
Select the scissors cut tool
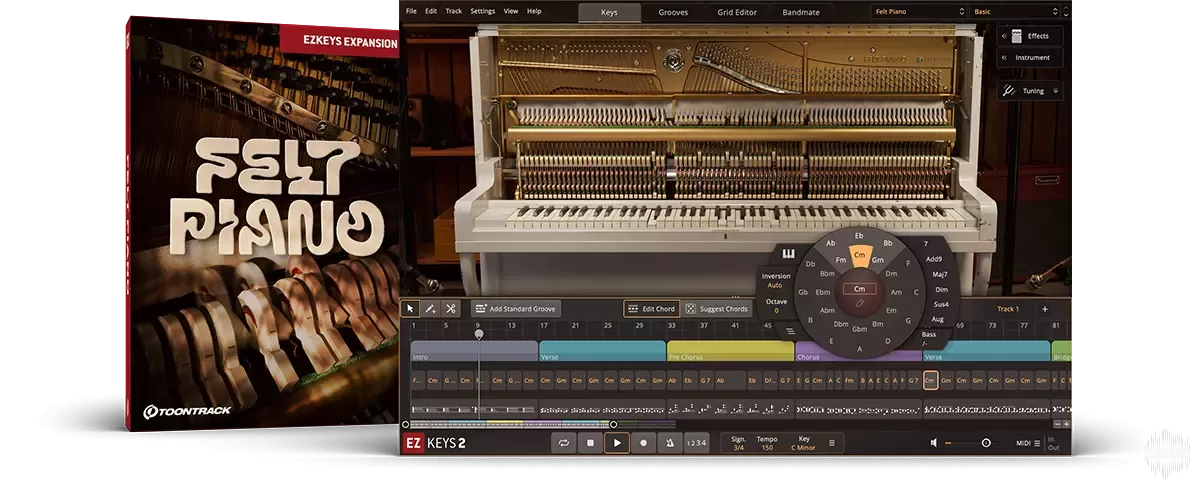(451, 309)
